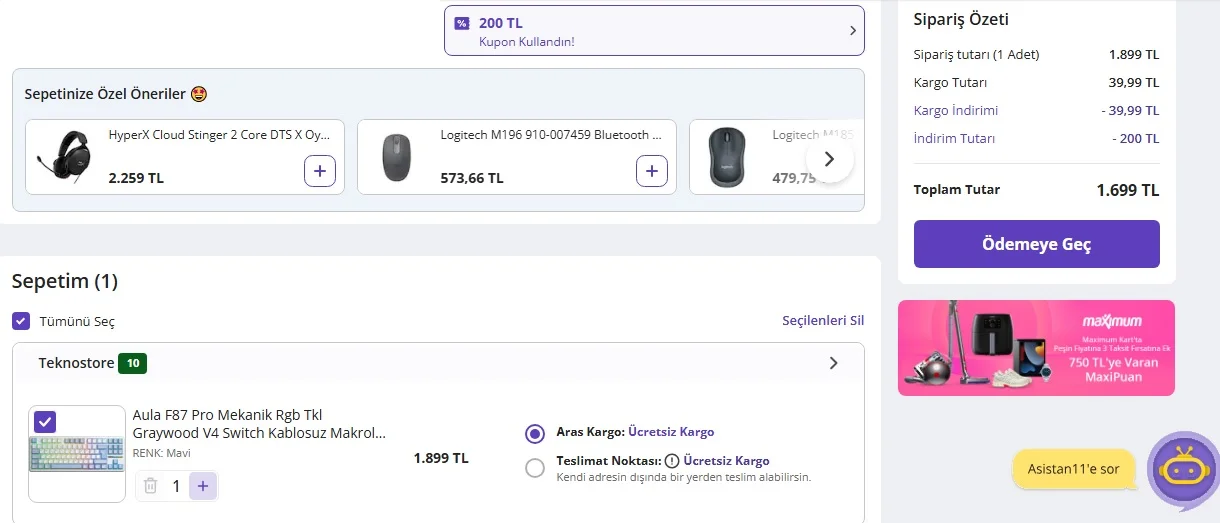Select Aras Kargo delivery option
This screenshot has width=1220, height=523.
tap(535, 433)
